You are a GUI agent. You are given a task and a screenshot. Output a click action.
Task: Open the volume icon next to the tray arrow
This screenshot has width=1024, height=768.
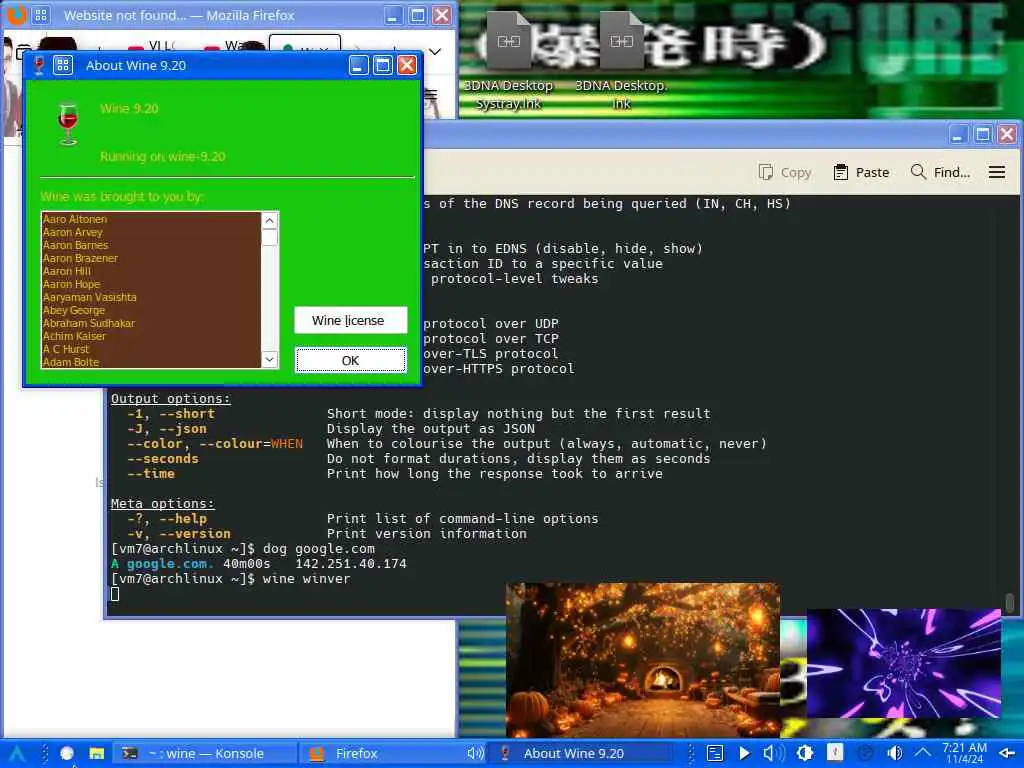(x=895, y=754)
